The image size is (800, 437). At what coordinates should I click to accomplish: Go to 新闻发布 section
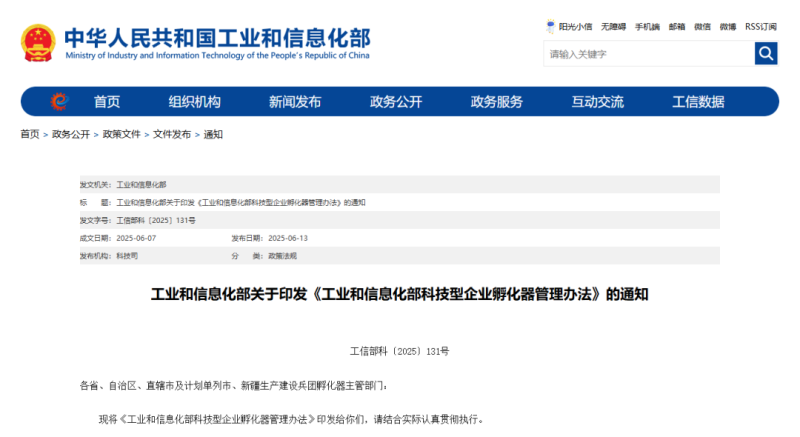point(295,101)
